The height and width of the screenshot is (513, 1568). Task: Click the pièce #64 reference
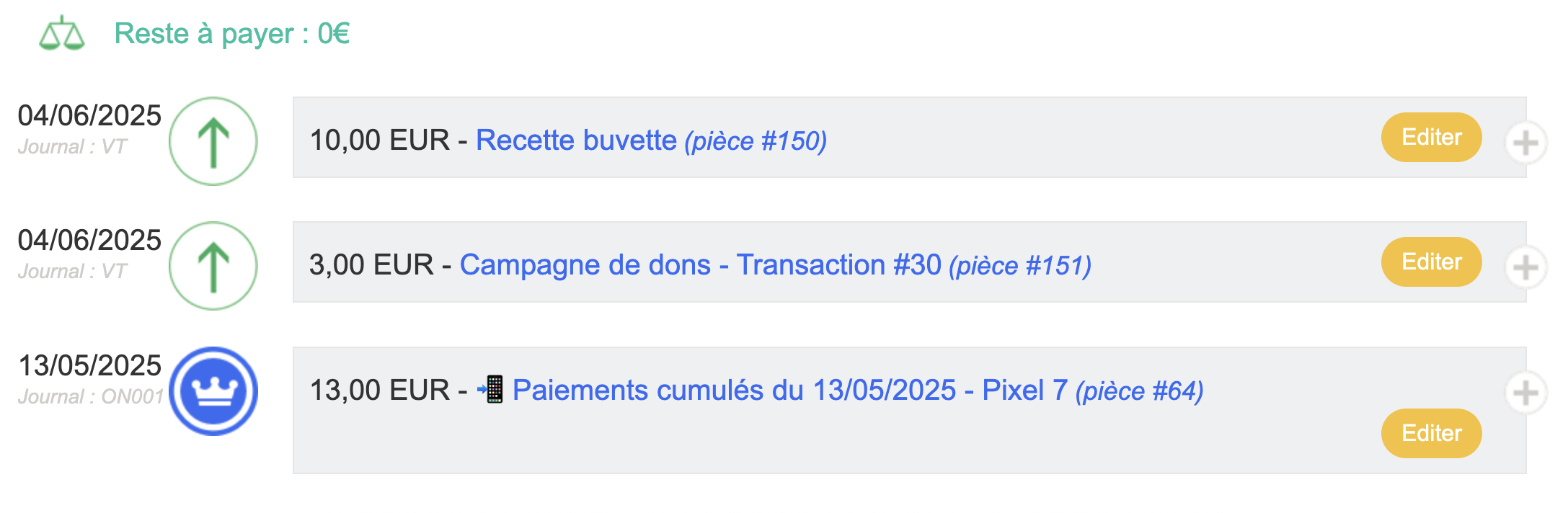click(x=1140, y=391)
